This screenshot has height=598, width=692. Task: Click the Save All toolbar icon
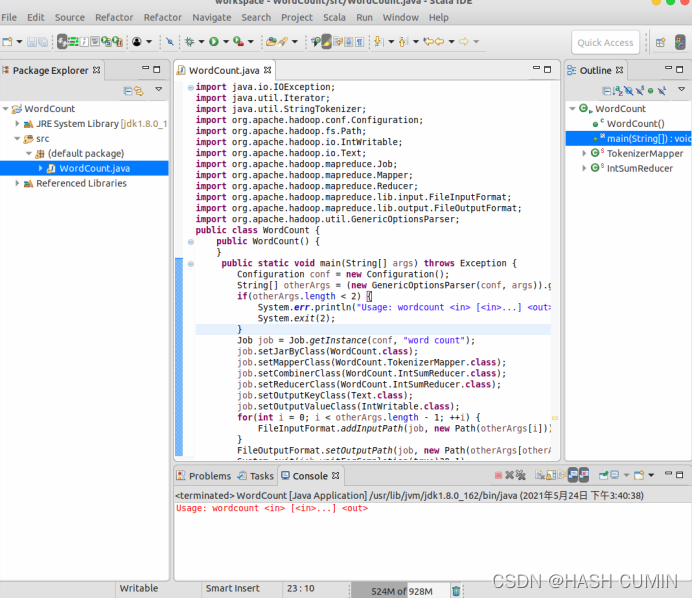click(x=43, y=42)
